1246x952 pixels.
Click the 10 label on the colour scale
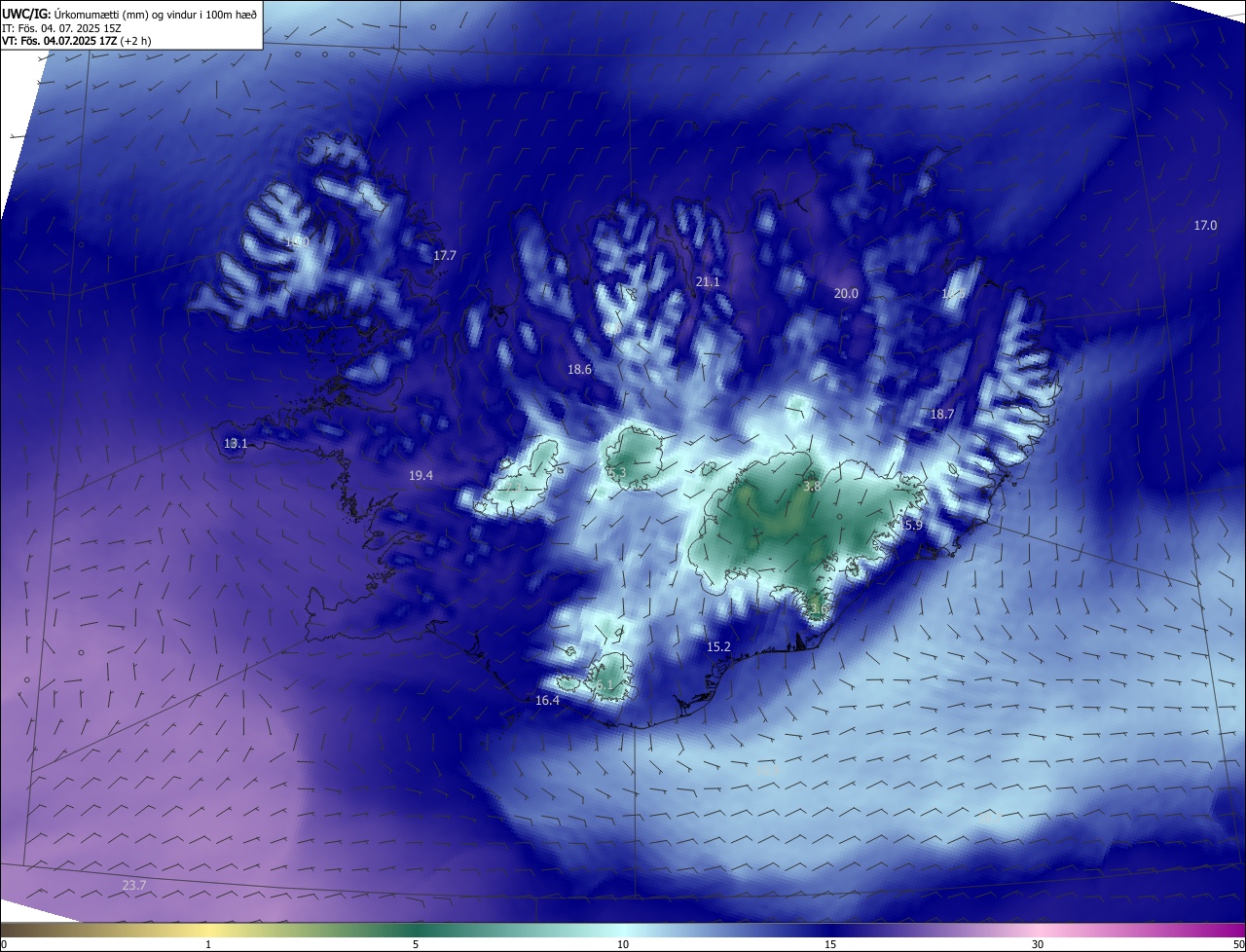(x=623, y=944)
